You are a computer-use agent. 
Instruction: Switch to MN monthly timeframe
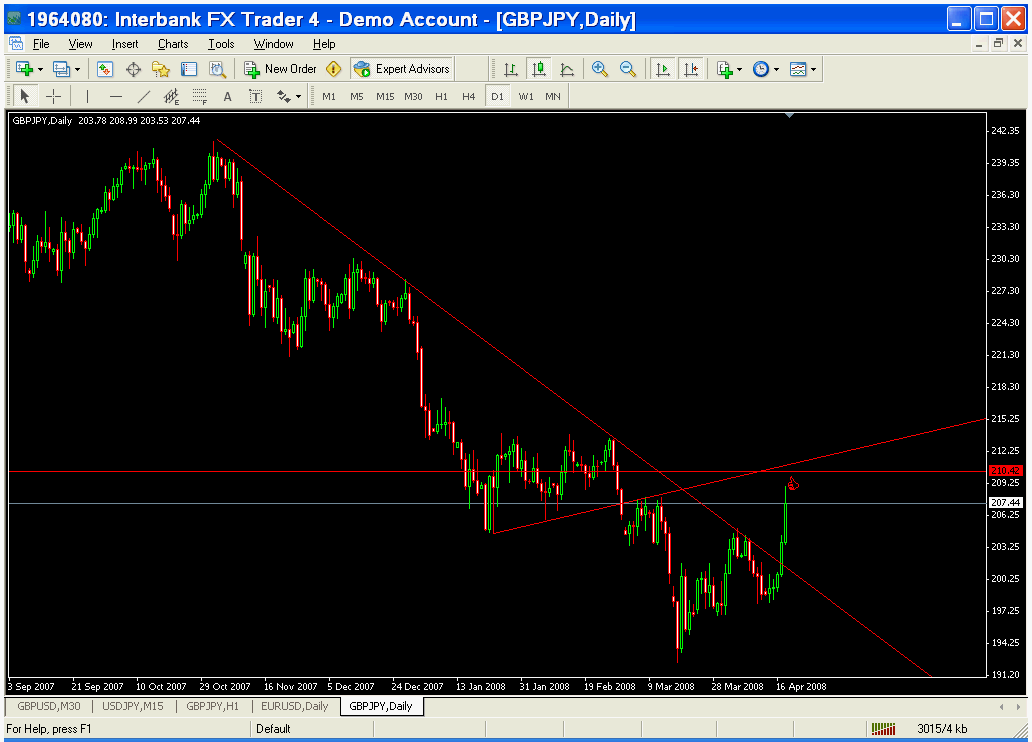pos(553,97)
